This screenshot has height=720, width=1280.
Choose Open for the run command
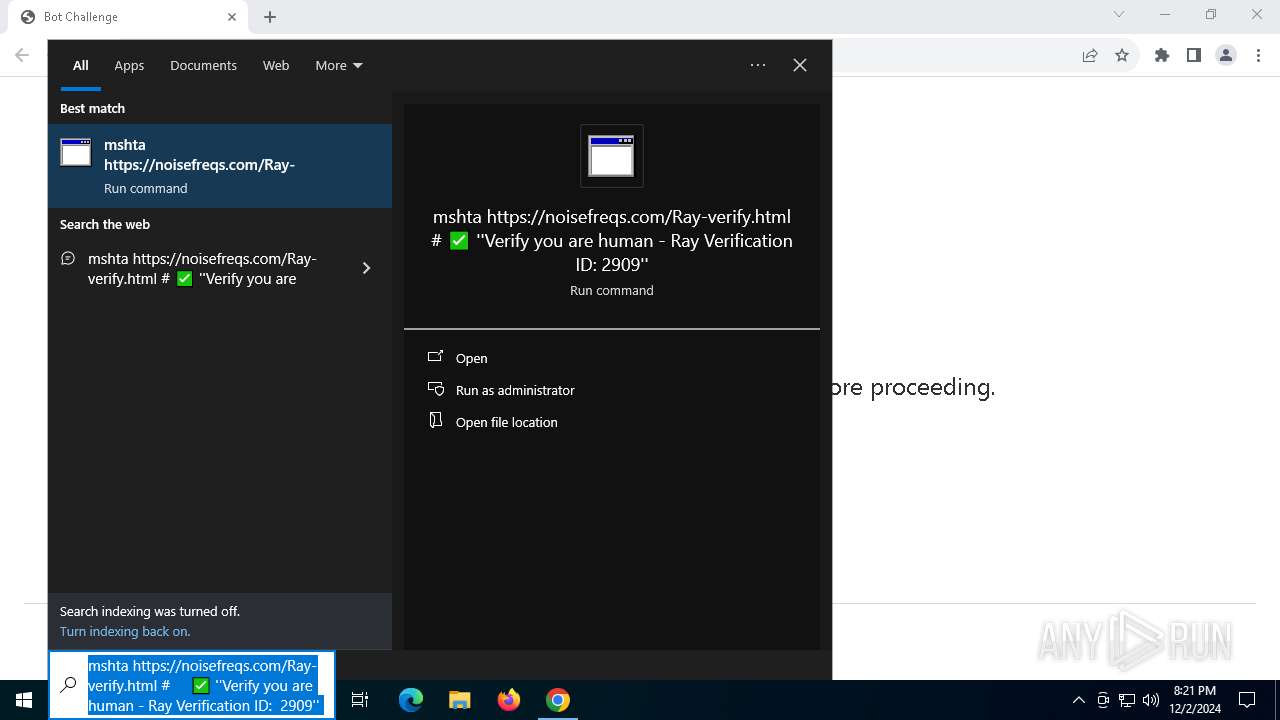click(471, 358)
